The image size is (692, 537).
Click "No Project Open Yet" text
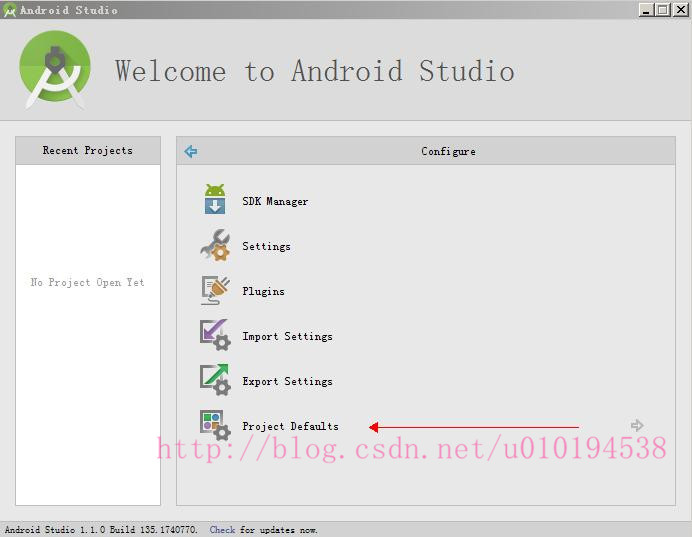[x=87, y=282]
